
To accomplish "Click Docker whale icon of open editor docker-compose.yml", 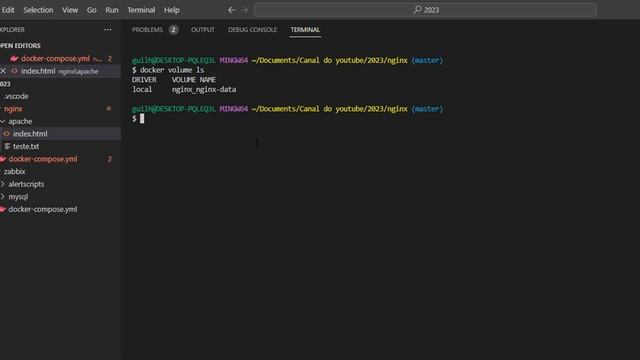I will point(15,59).
